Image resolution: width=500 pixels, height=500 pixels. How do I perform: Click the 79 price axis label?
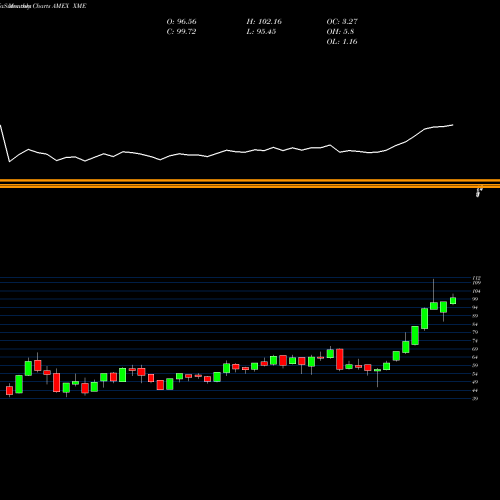(x=475, y=332)
